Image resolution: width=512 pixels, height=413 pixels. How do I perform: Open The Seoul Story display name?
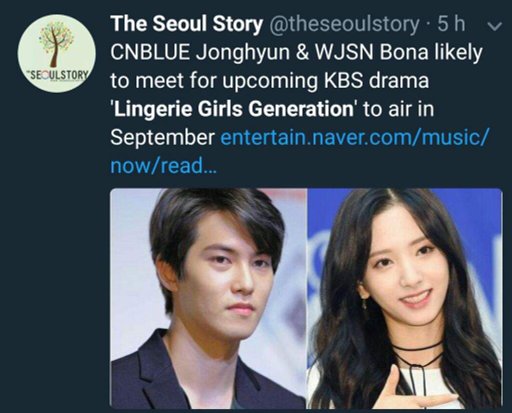[x=187, y=24]
